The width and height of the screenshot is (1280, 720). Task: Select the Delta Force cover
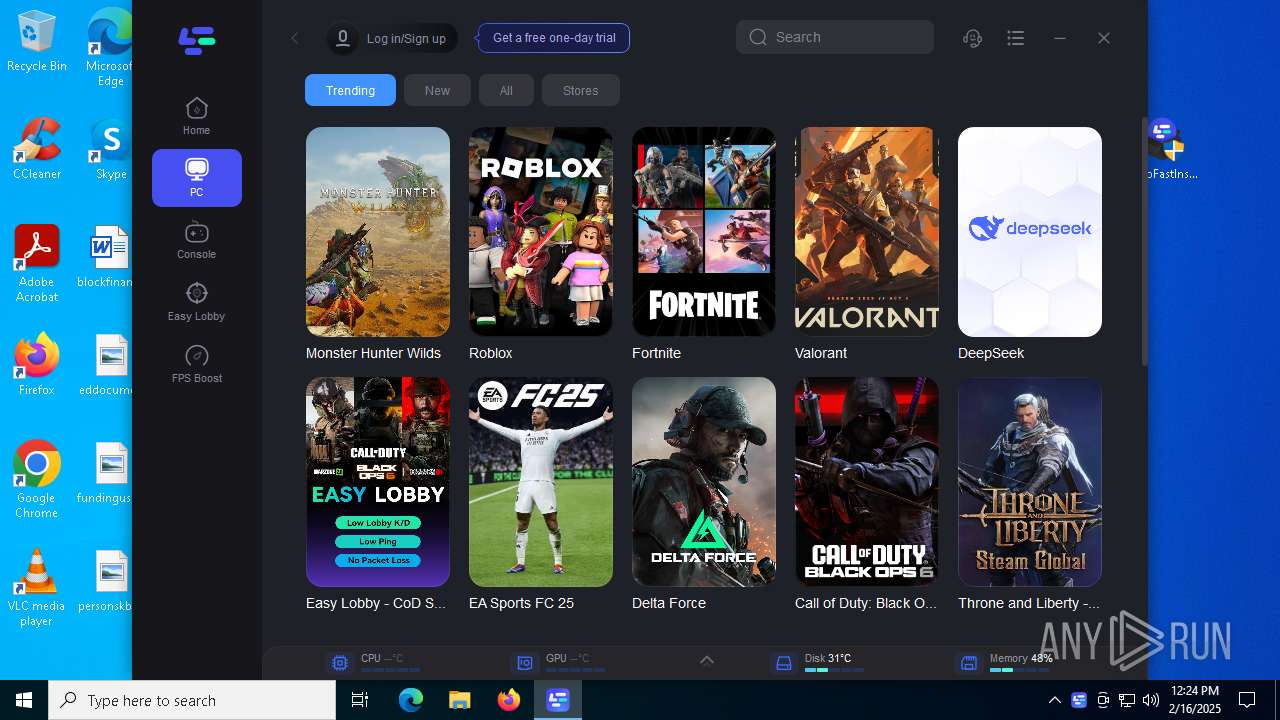click(x=704, y=482)
